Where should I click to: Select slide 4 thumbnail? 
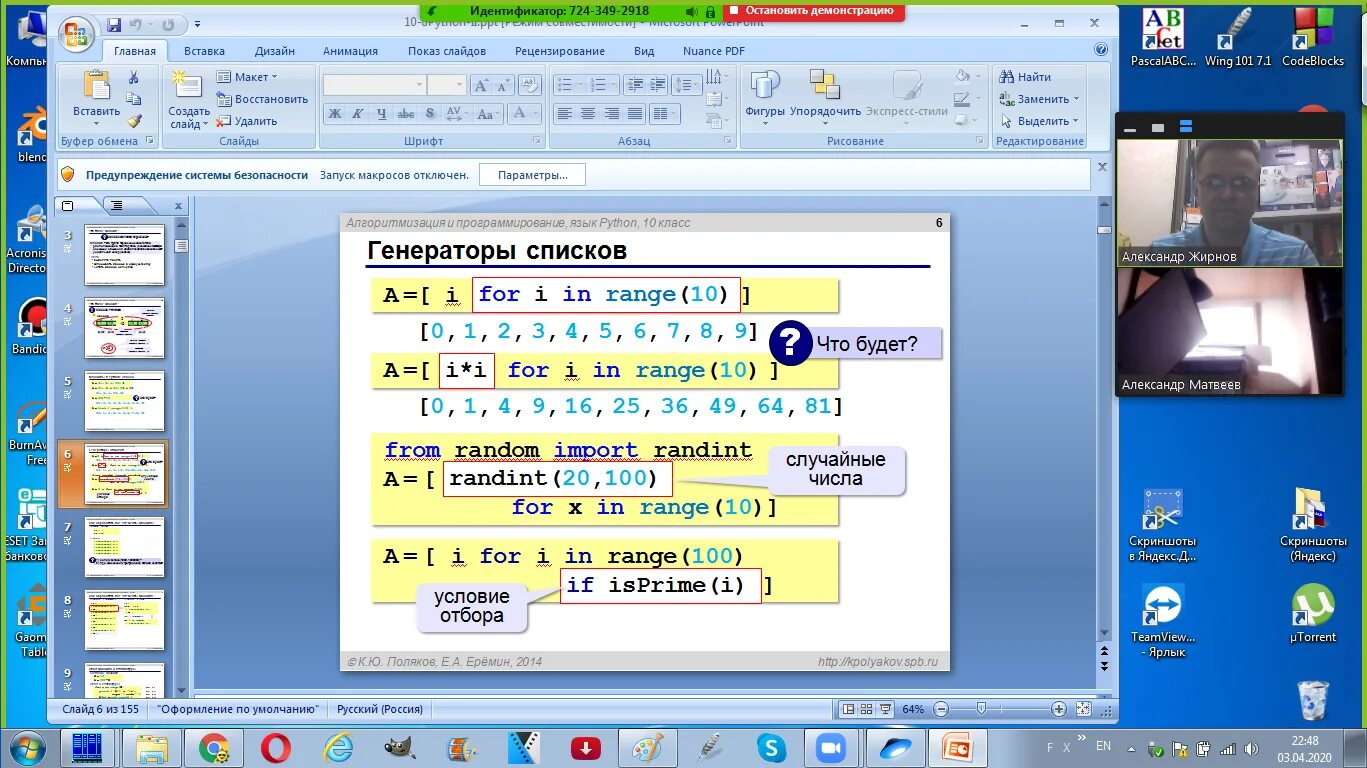coord(124,328)
